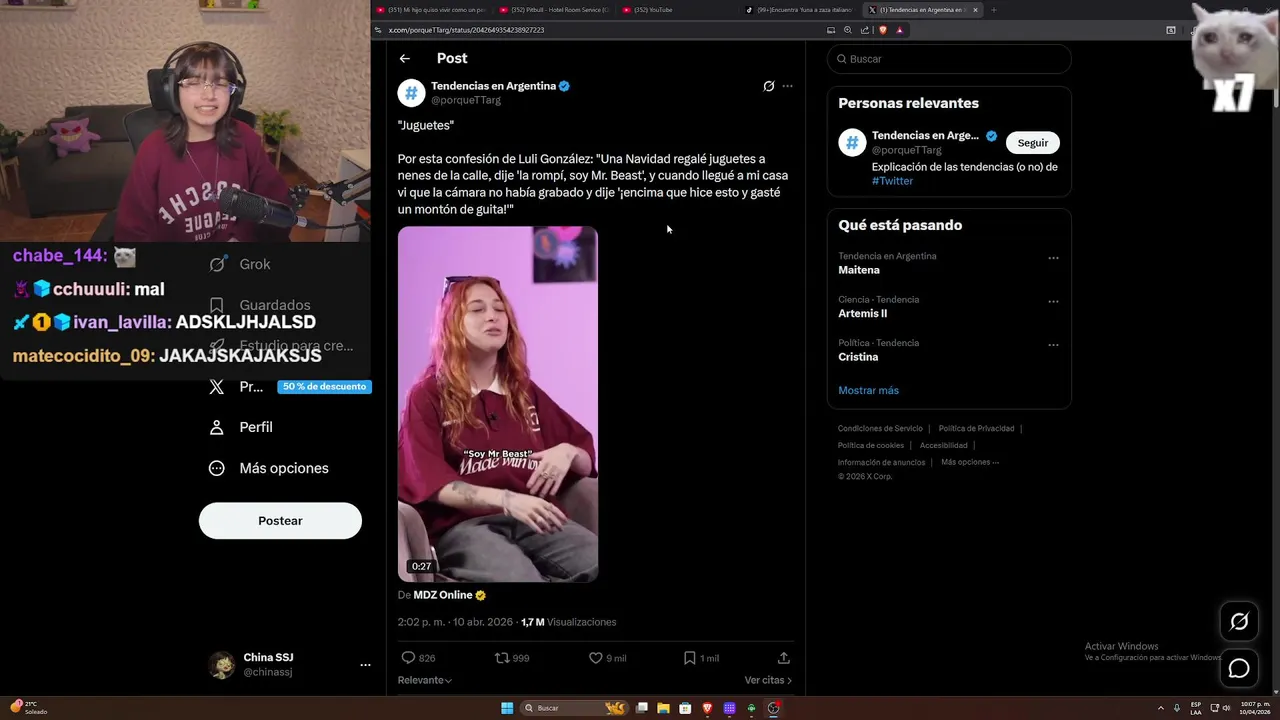The image size is (1280, 720).
Task: Click the Postear button
Action: 280,521
